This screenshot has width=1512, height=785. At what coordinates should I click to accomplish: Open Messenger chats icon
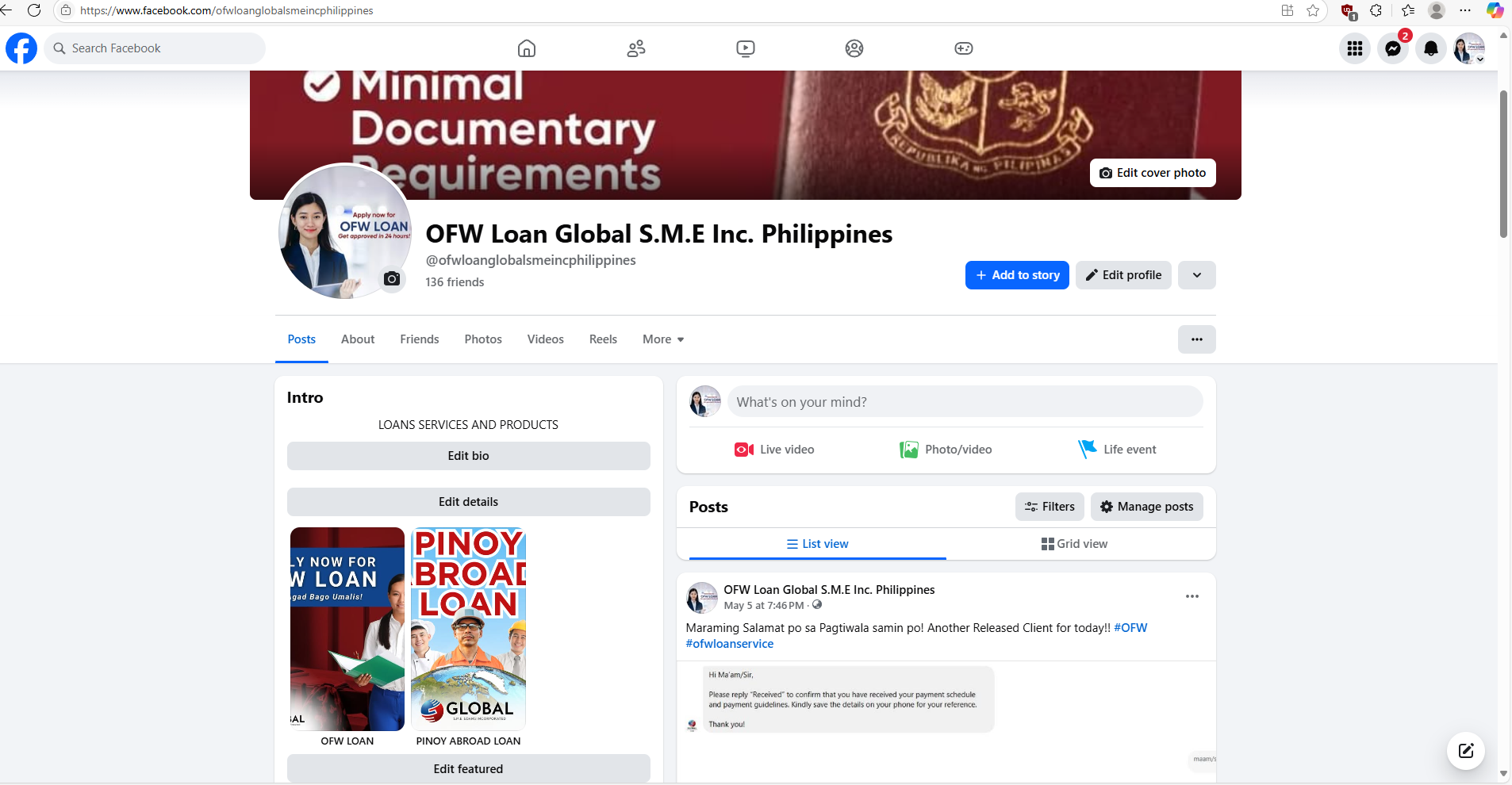pos(1393,48)
